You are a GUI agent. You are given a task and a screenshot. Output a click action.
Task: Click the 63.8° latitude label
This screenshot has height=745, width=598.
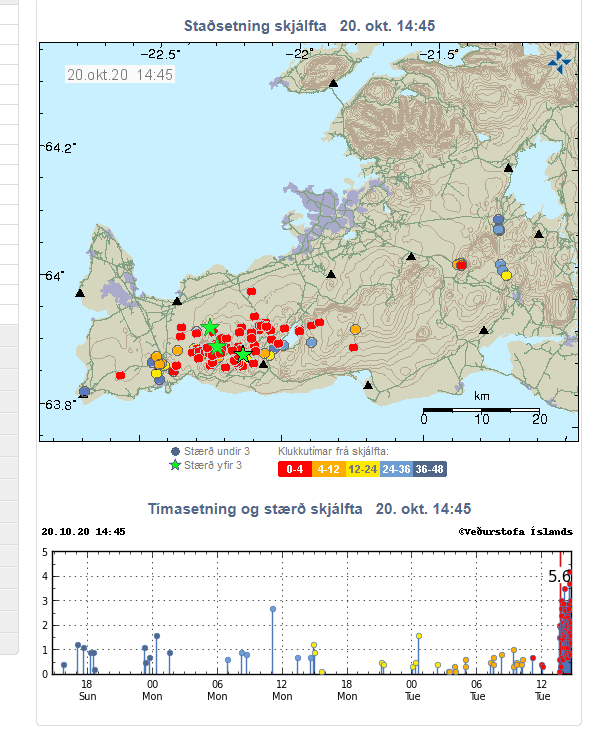(x=60, y=405)
